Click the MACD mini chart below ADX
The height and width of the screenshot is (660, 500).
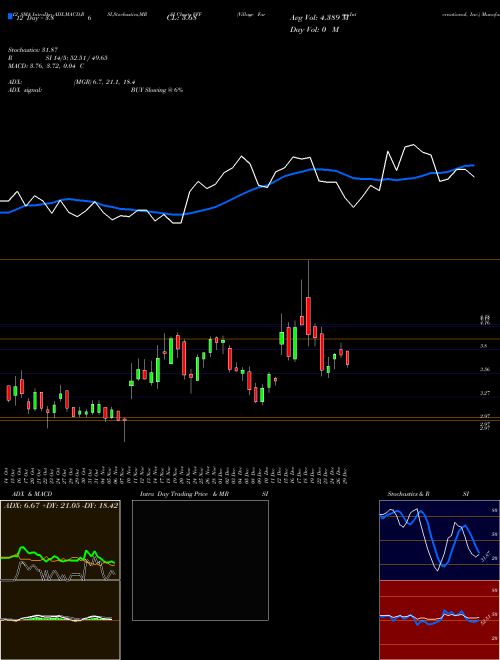pos(60,620)
